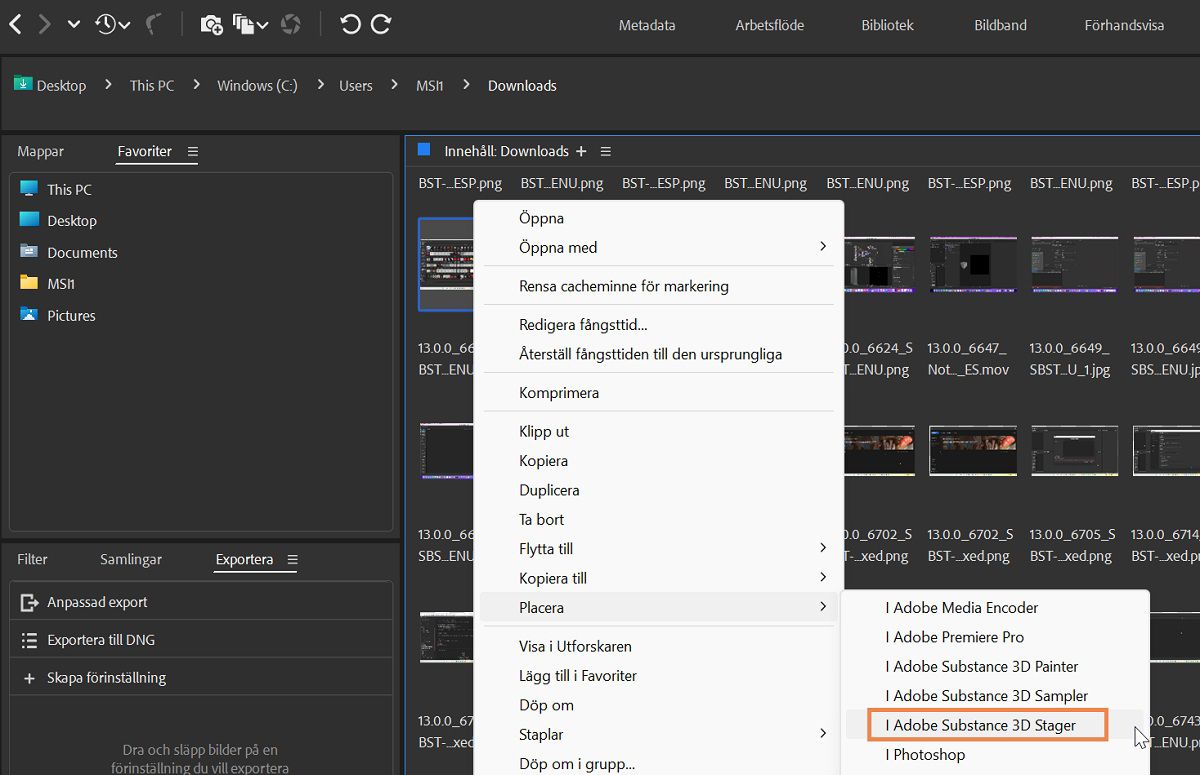1200x775 pixels.
Task: Click Users in the path bar
Action: pyautogui.click(x=355, y=85)
